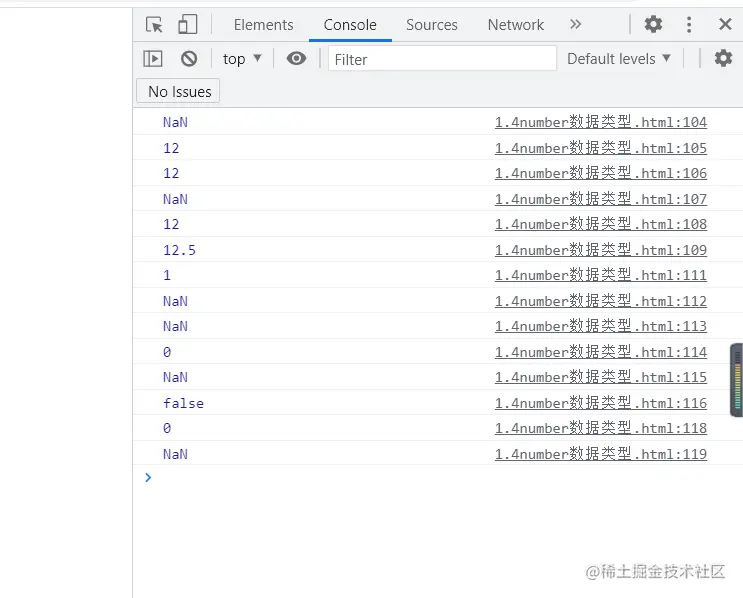Select the 12 output on line 105
Screen dimensions: 743x598
[x=171, y=148]
